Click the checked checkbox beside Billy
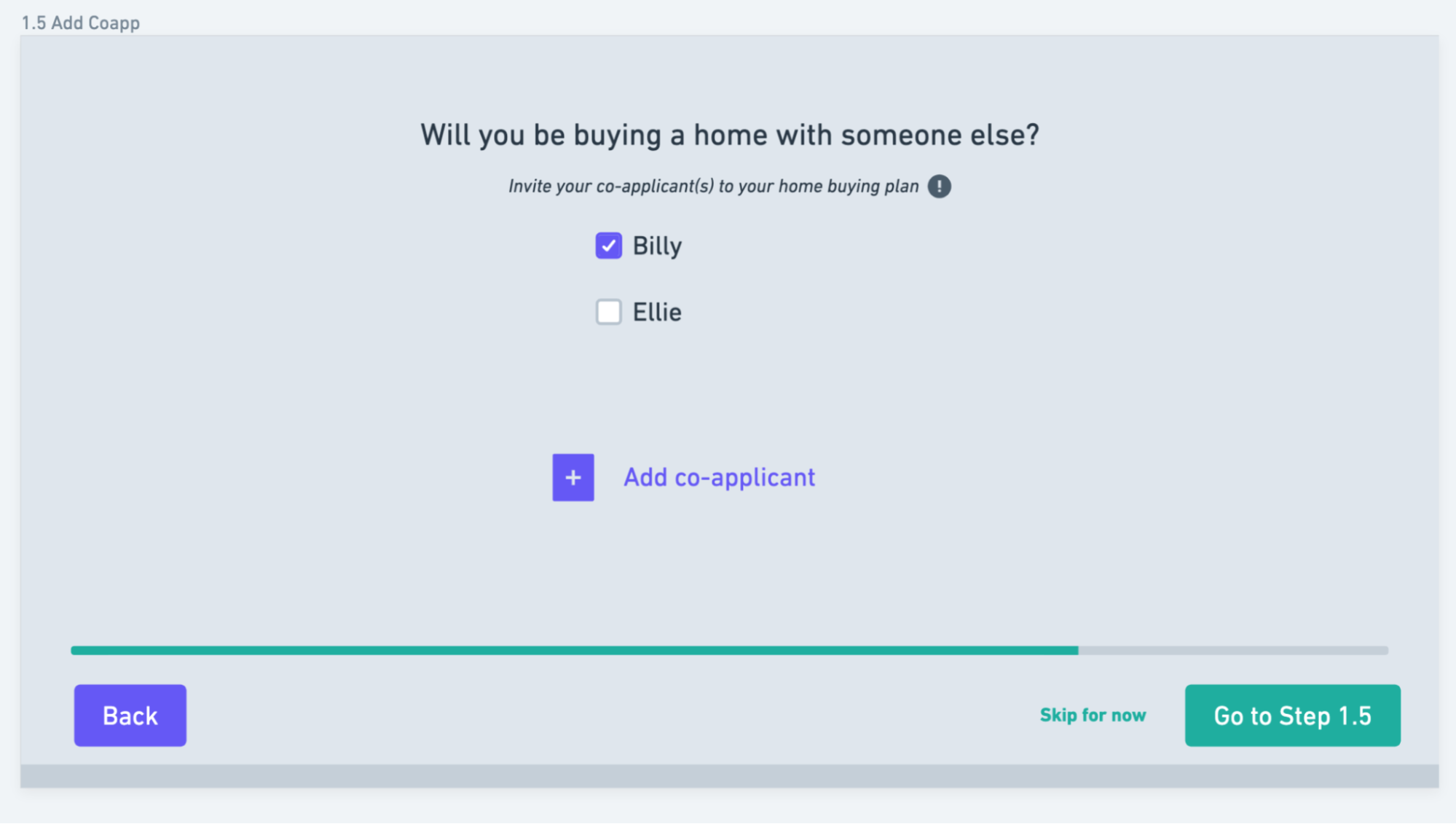Image resolution: width=1456 pixels, height=824 pixels. coord(608,246)
